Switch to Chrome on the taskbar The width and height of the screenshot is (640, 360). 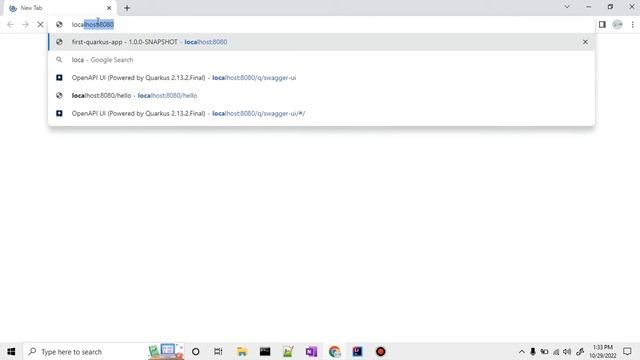tap(335, 351)
